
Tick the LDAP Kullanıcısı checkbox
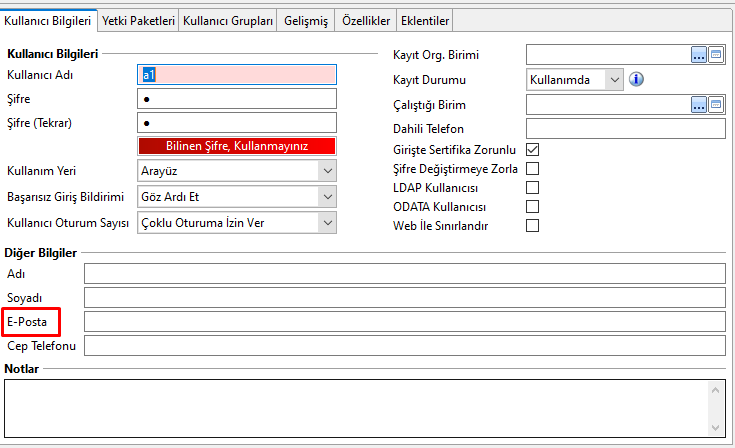tap(532, 187)
